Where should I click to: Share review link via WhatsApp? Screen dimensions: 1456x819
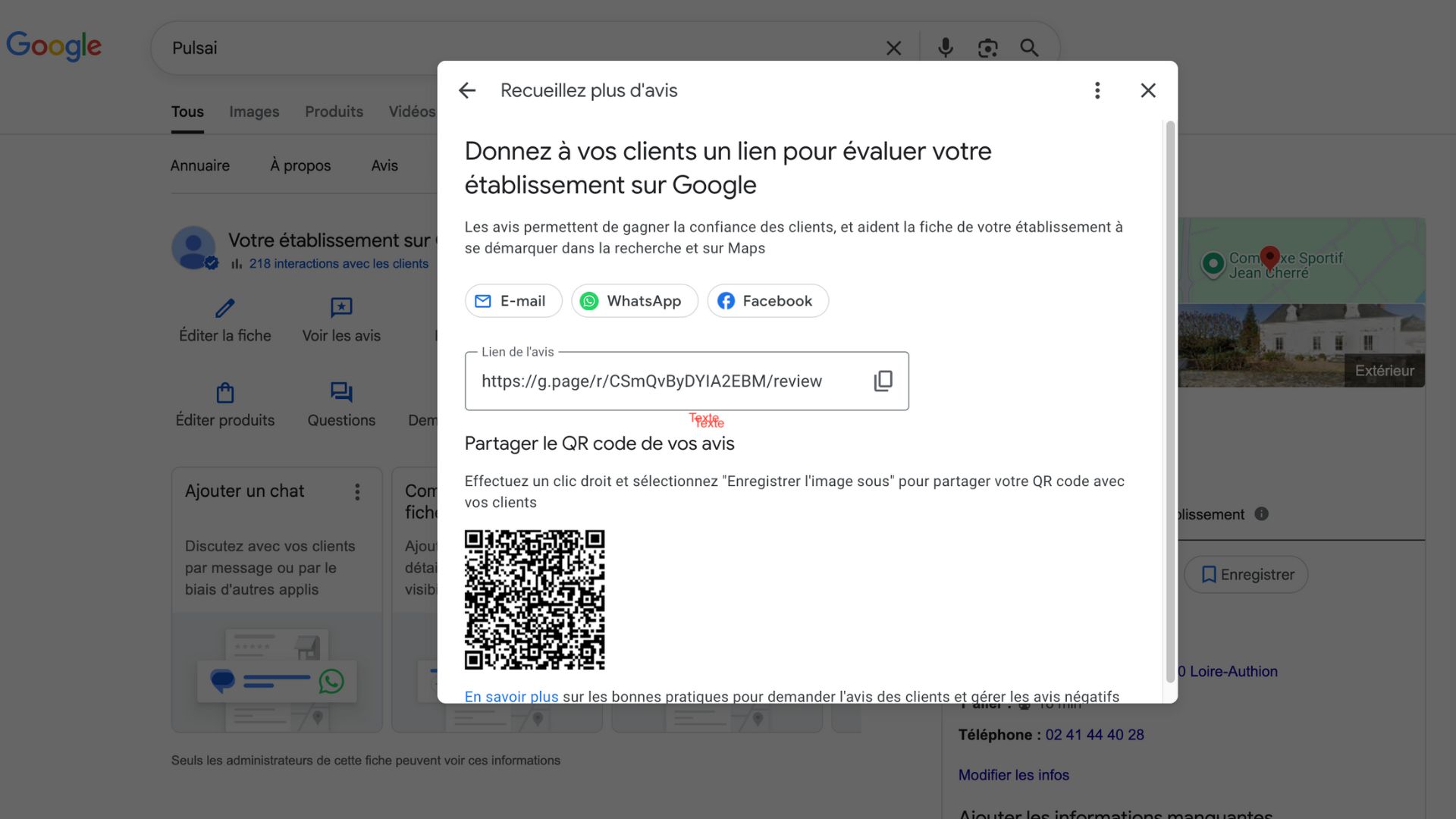point(634,300)
